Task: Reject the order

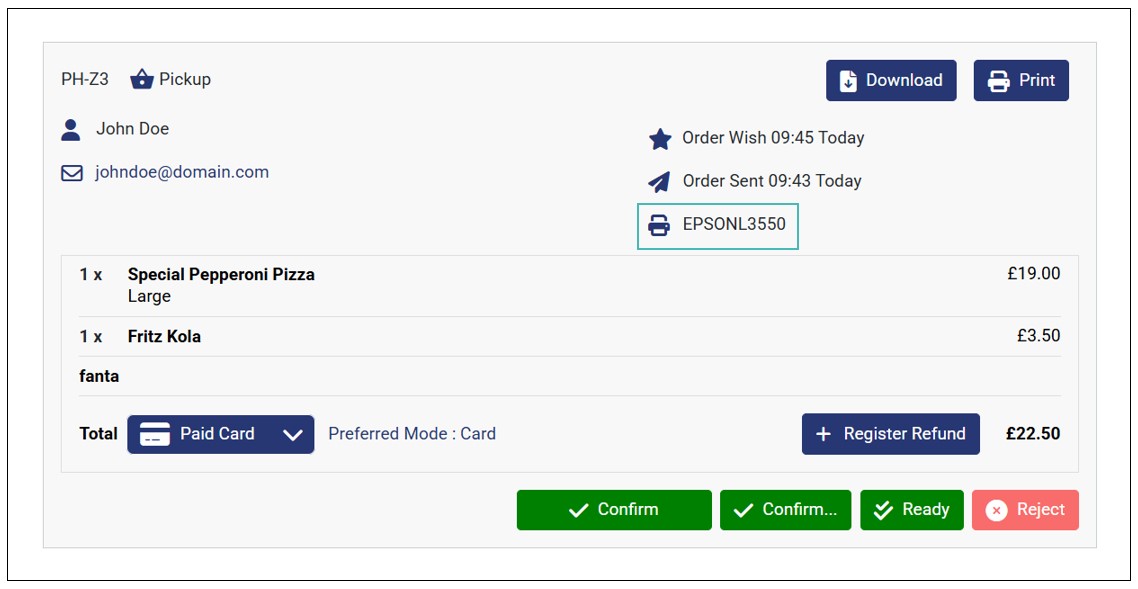Action: [x=1025, y=510]
